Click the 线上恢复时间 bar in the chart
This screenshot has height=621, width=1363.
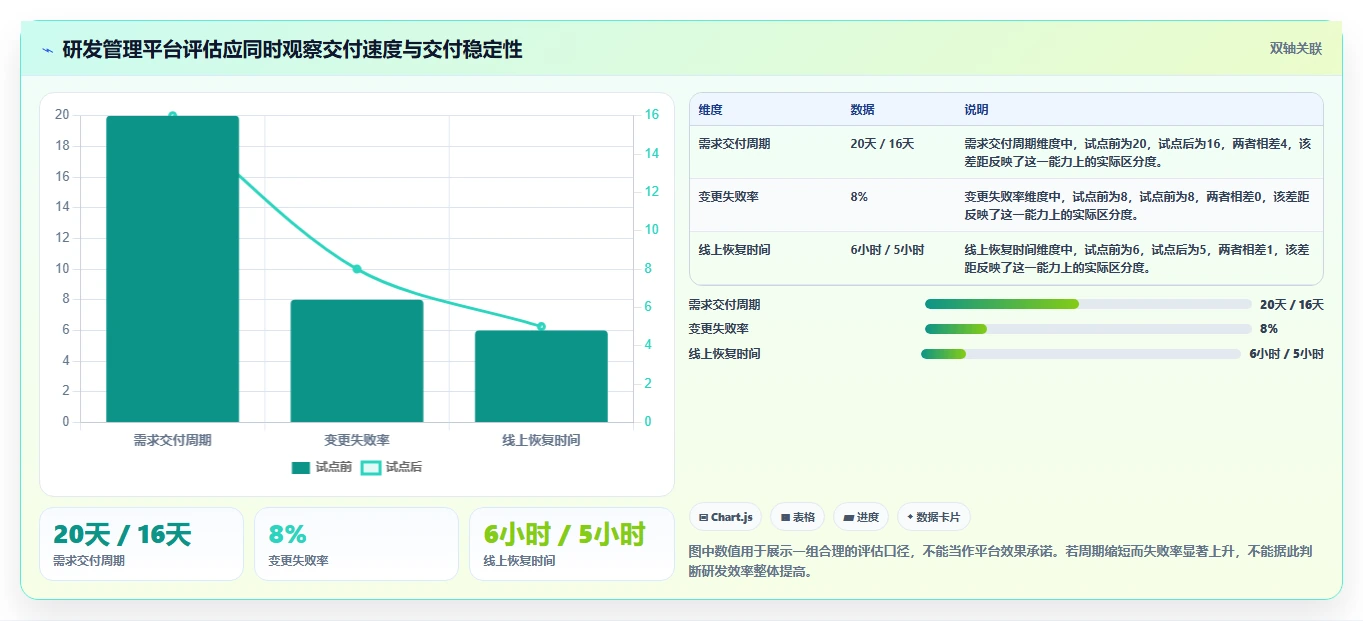(x=541, y=376)
